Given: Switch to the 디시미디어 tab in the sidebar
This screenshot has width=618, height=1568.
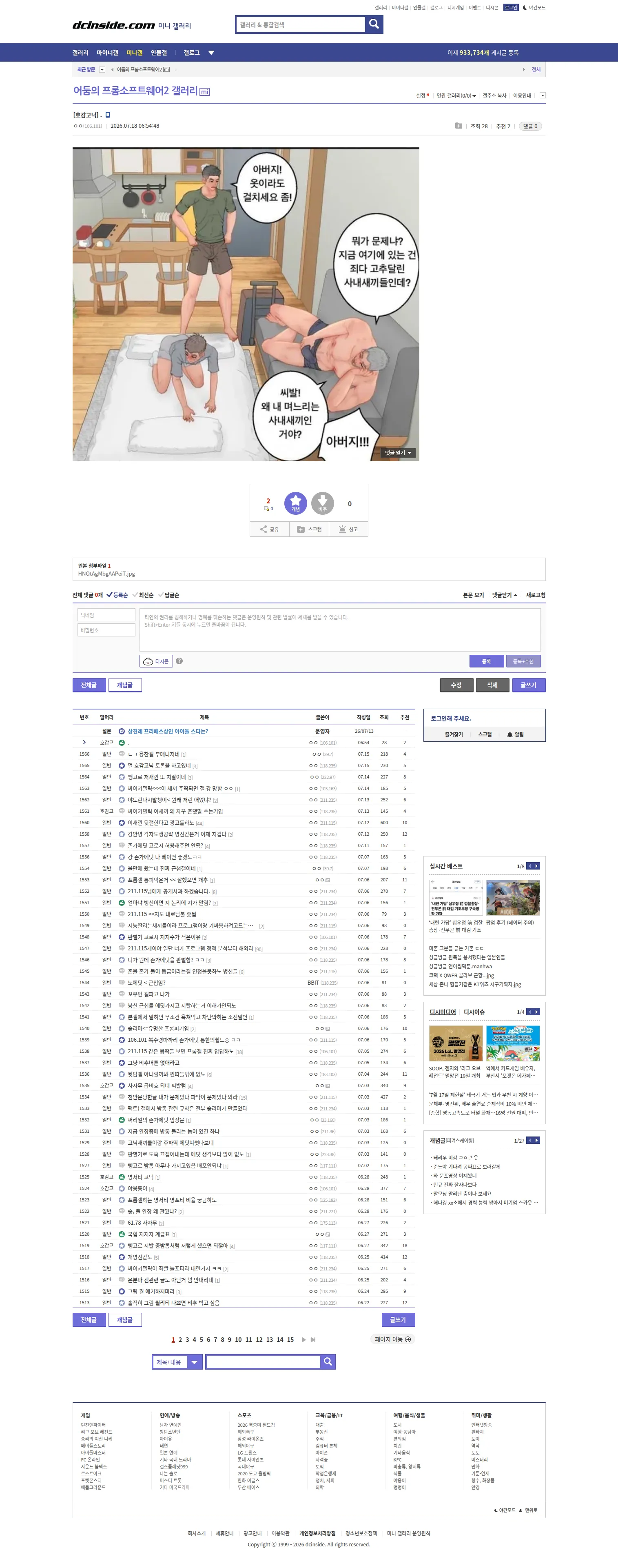Looking at the screenshot, I should (x=443, y=1012).
